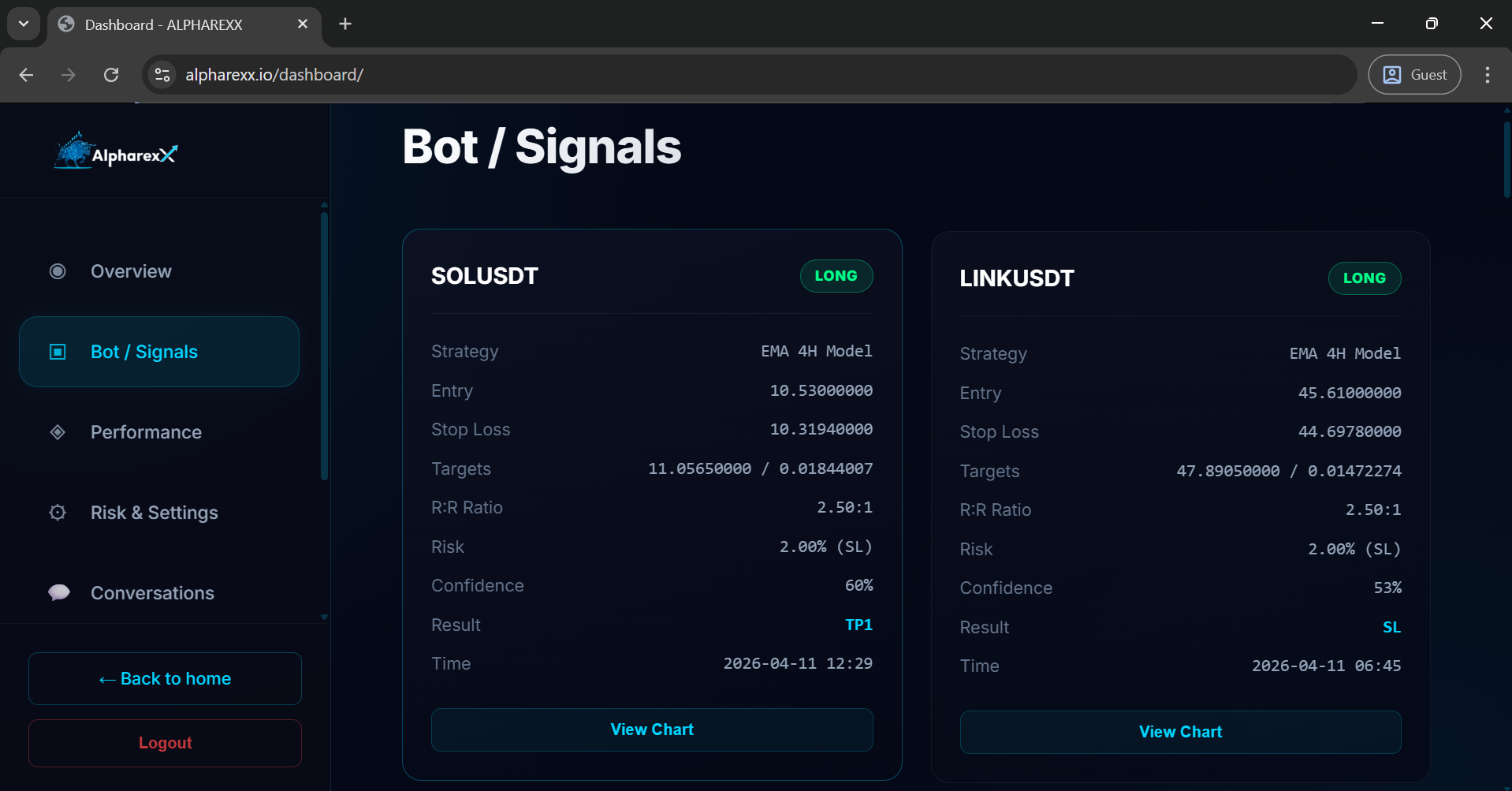This screenshot has height=791, width=1512.
Task: Click the Overview sidebar icon
Action: [x=58, y=271]
